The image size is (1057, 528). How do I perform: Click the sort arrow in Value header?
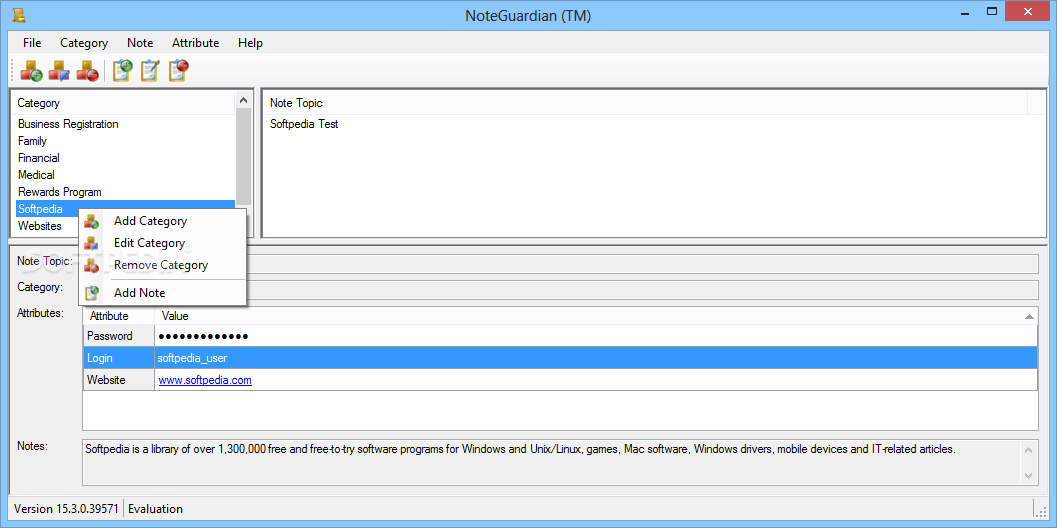pos(1029,316)
